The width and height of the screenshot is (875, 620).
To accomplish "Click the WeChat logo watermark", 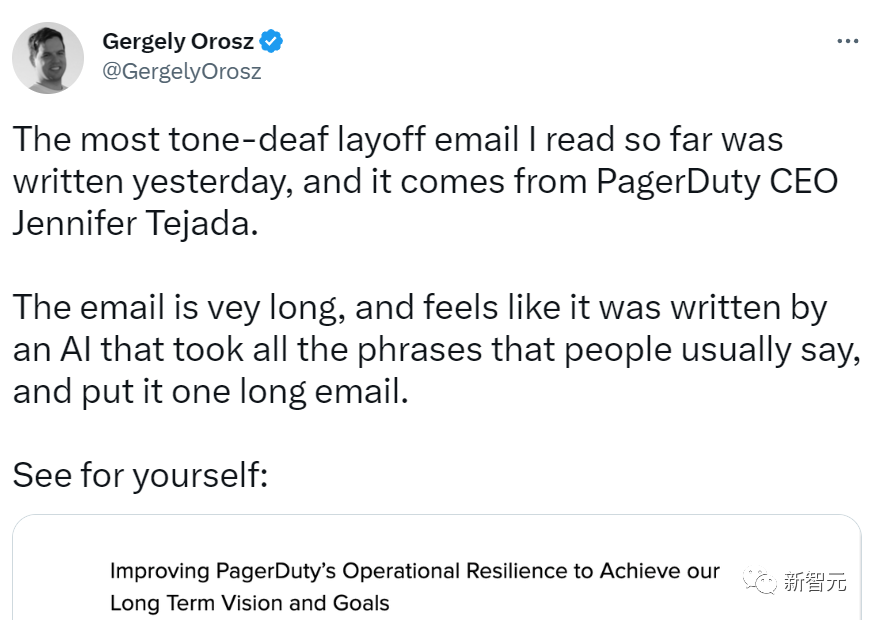I will coord(762,581).
